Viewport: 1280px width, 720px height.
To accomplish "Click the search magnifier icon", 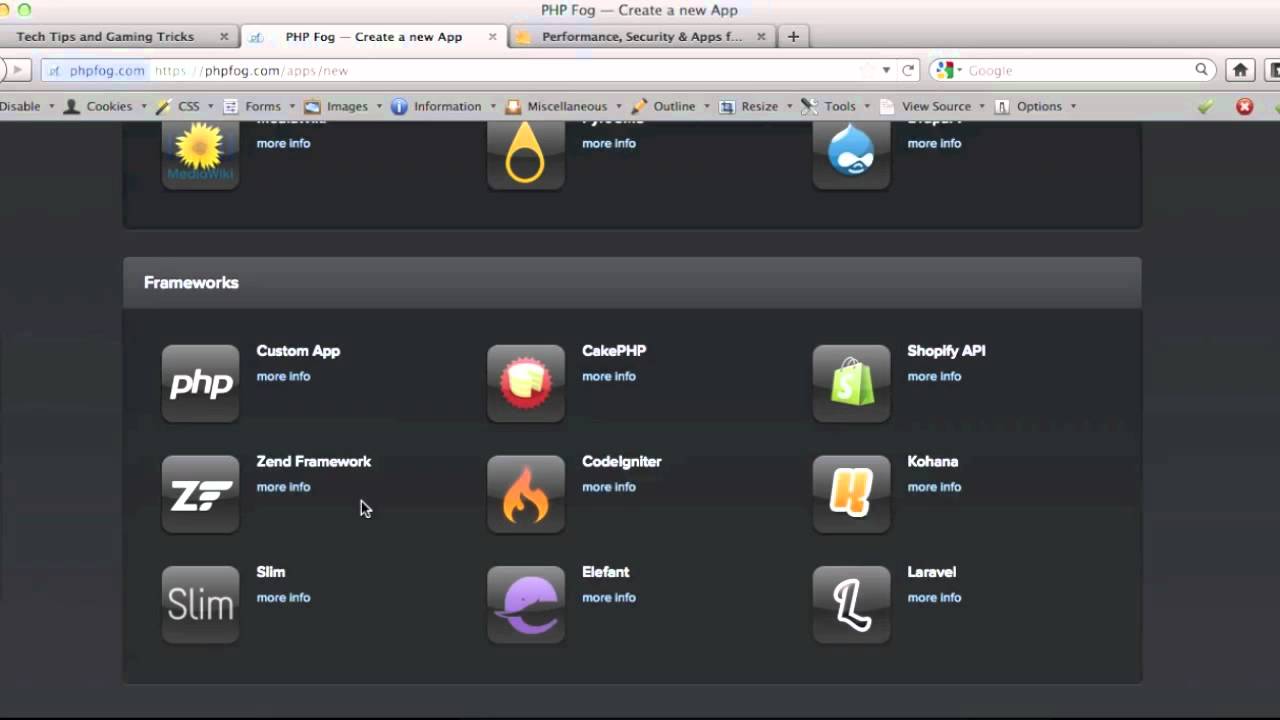I will 1202,70.
